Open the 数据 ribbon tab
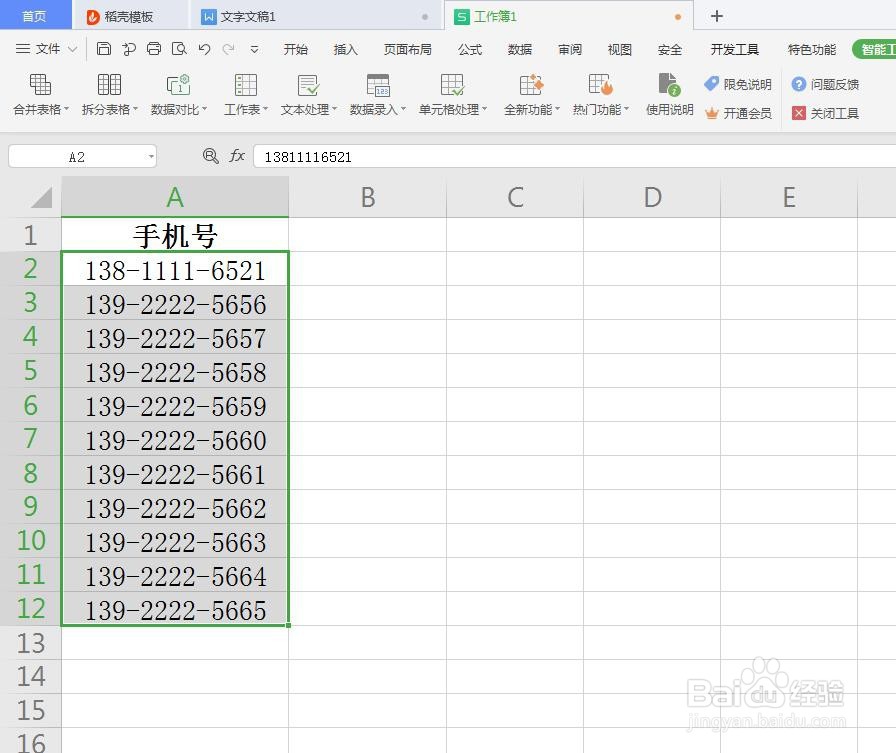Screen dimensions: 896x753 pyautogui.click(x=519, y=50)
